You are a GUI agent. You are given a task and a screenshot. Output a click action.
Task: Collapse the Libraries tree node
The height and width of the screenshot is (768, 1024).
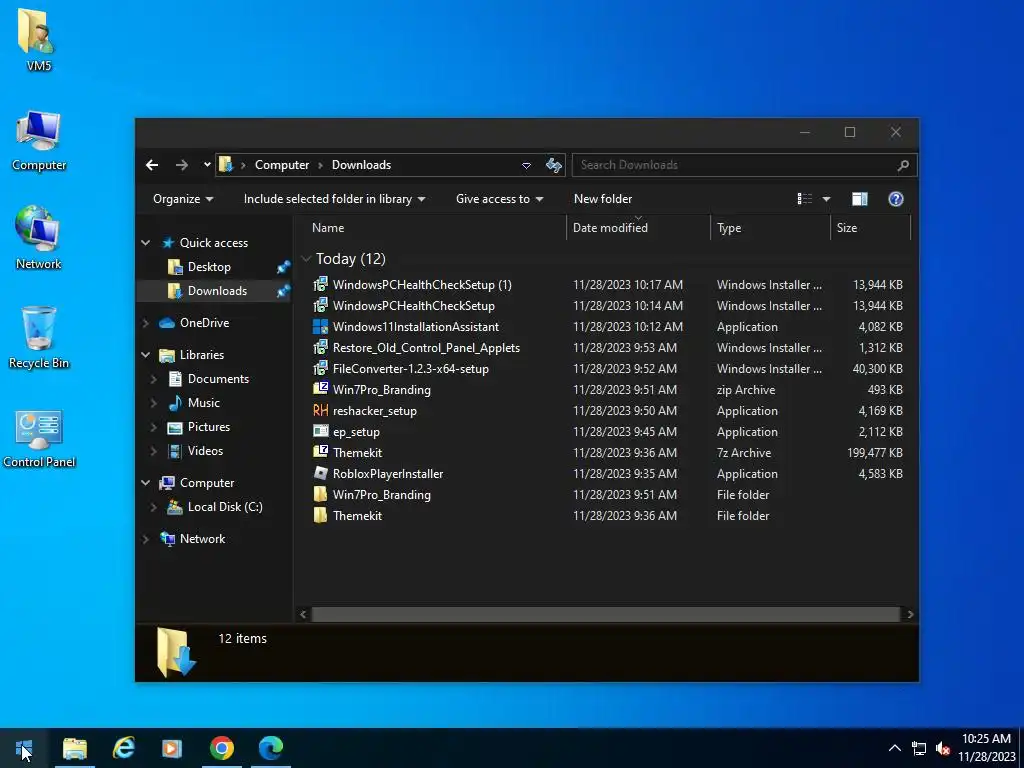(146, 355)
